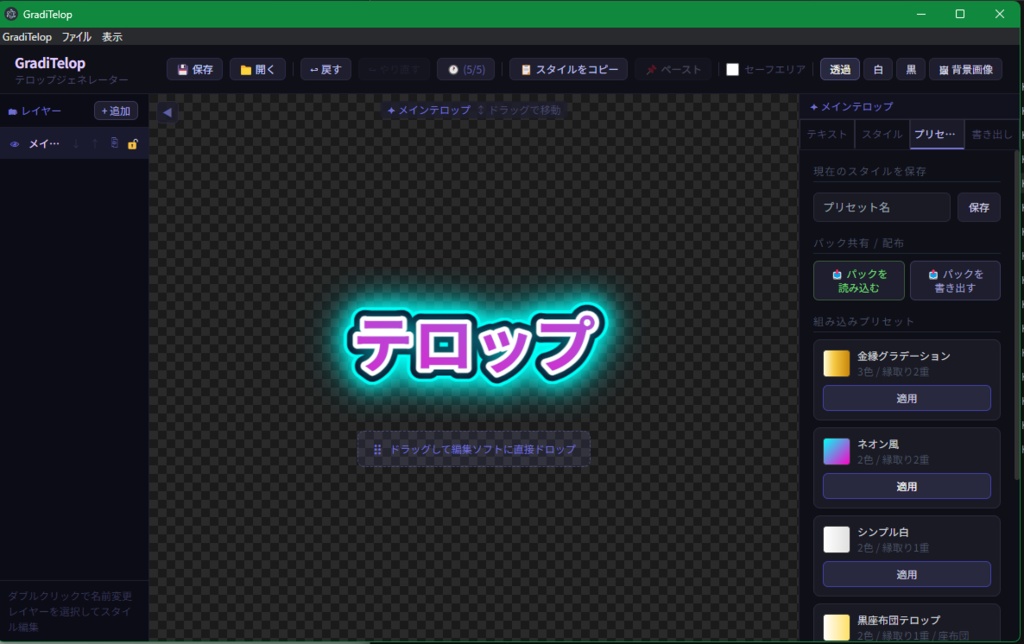This screenshot has height=644, width=1024.
Task: Toggle visibility eye of メイン layer
Action: [14, 144]
